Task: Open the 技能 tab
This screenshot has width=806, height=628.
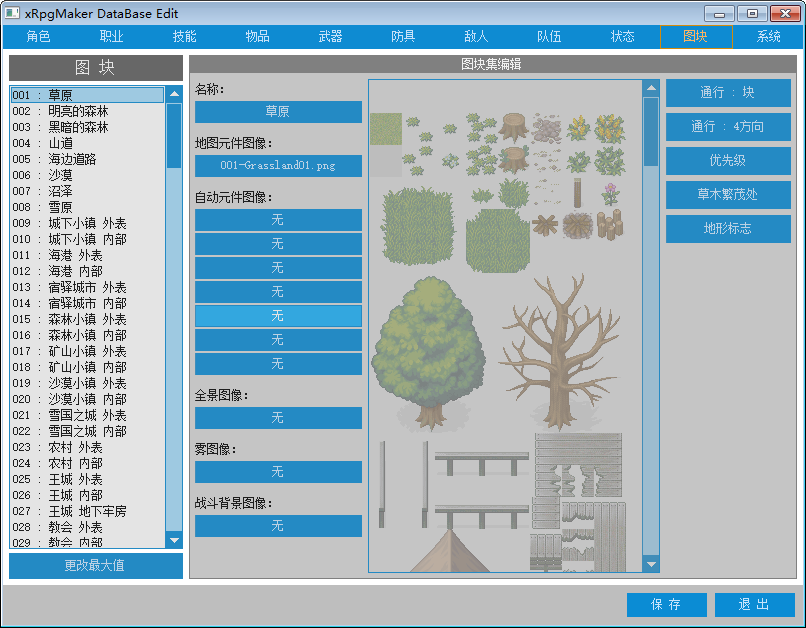Action: point(185,36)
